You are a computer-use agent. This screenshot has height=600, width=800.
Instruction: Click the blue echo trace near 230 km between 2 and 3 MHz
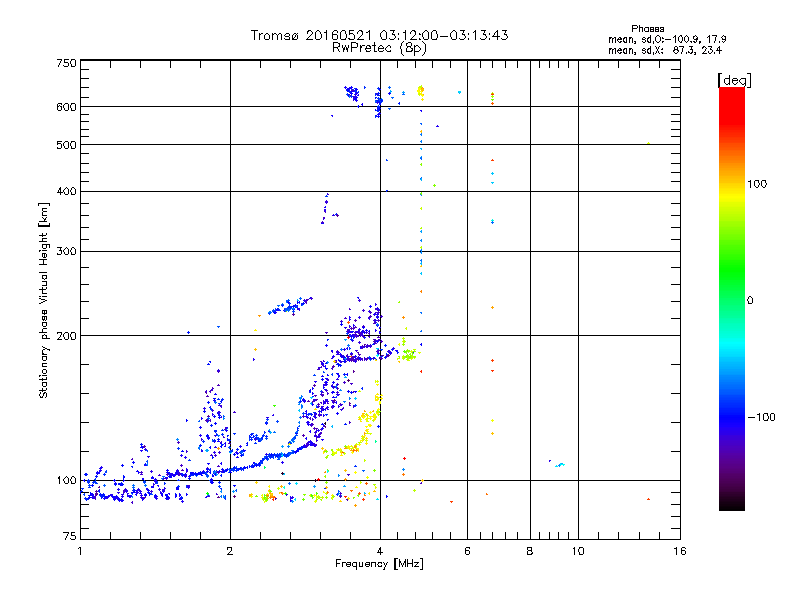[290, 306]
